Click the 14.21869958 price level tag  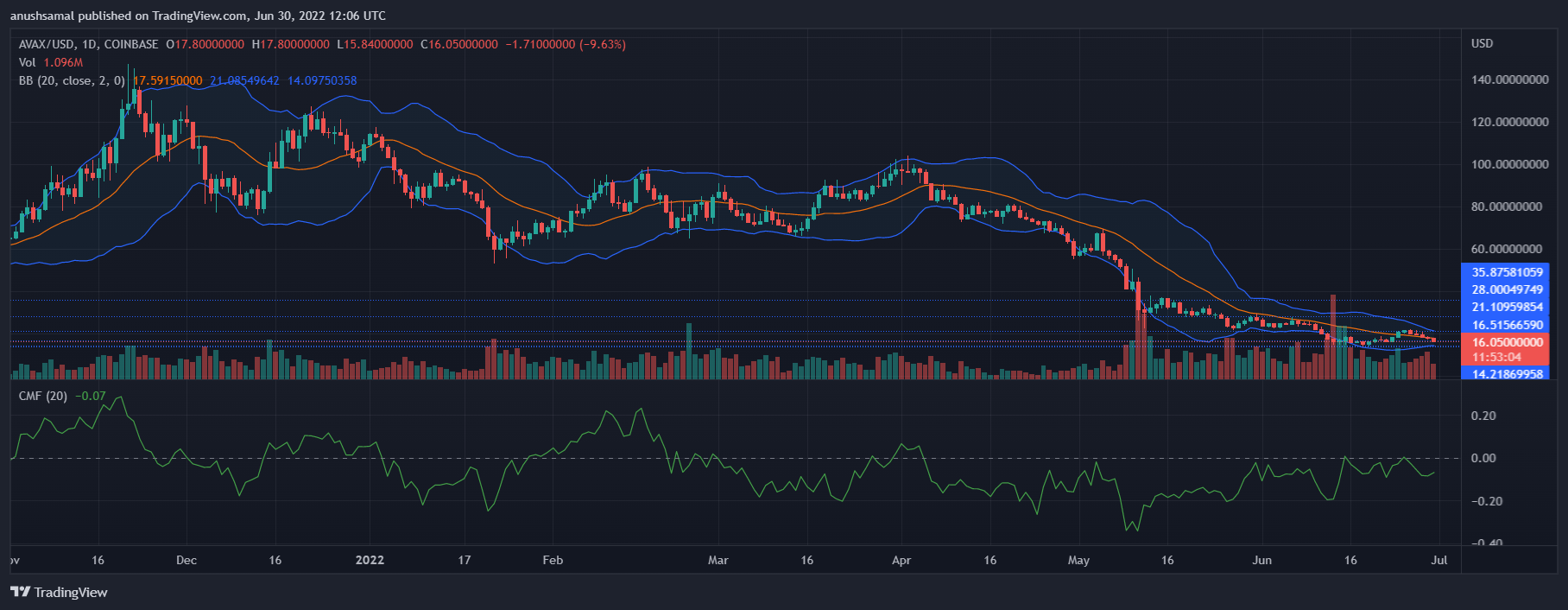tap(1507, 374)
